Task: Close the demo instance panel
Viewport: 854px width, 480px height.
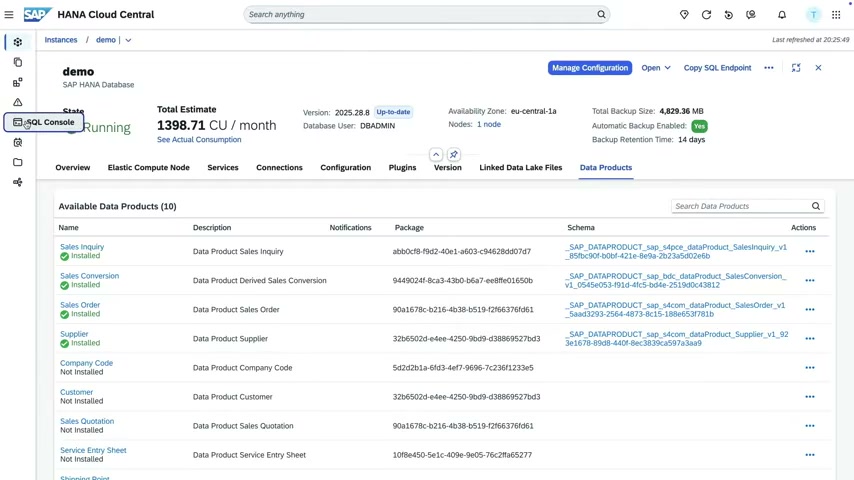Action: point(818,68)
